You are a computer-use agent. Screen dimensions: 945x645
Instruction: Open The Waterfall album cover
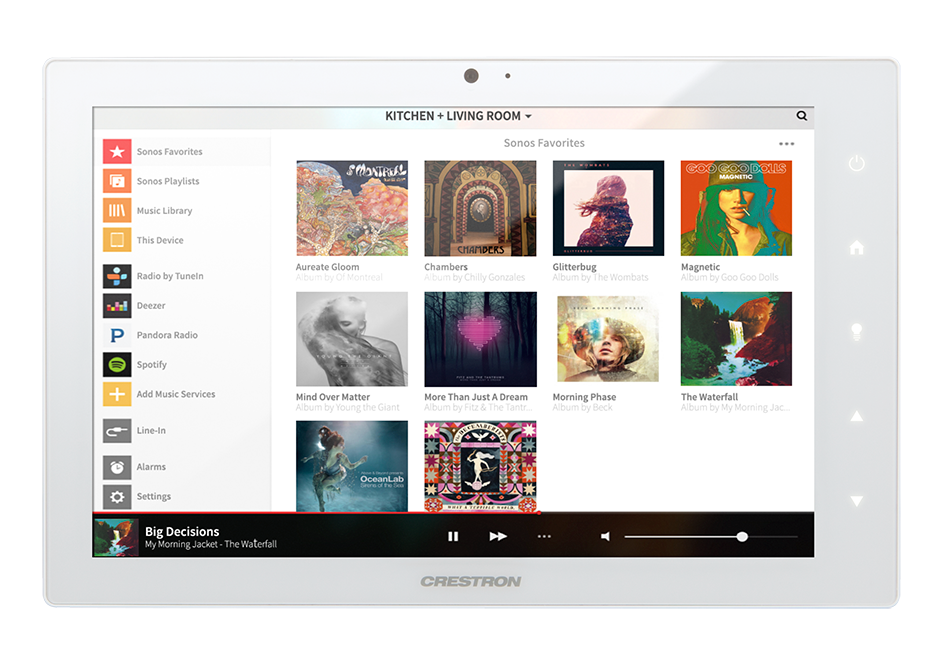[x=736, y=339]
